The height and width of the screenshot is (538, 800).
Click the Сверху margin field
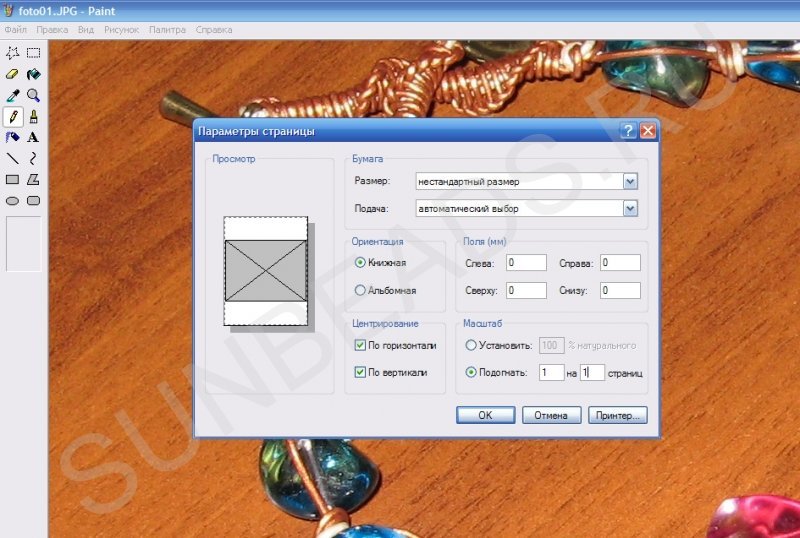(x=526, y=290)
